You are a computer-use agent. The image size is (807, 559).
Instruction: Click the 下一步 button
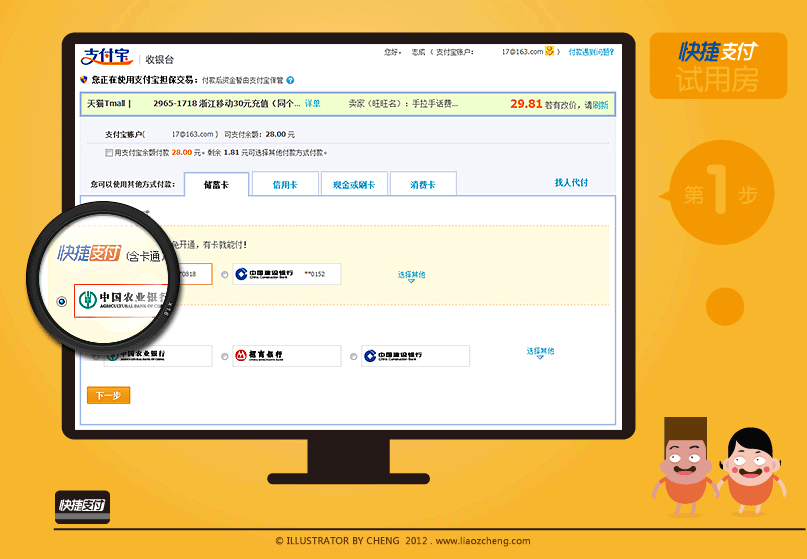[109, 395]
